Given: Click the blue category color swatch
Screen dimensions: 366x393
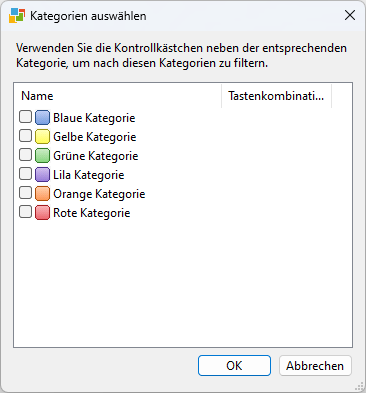Looking at the screenshot, I should (x=42, y=117).
